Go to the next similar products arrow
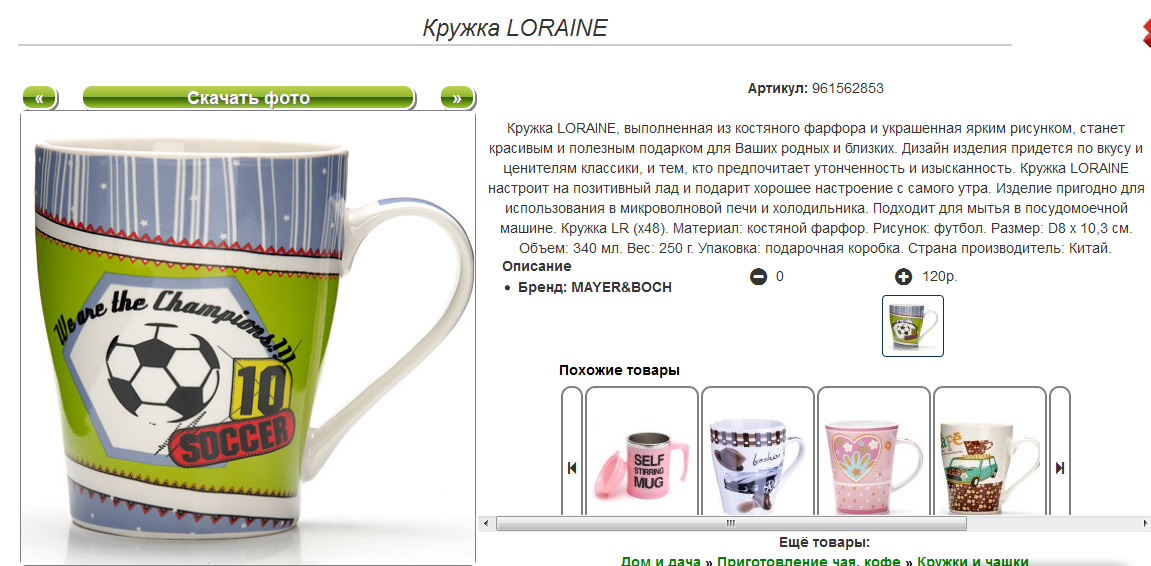 coord(1059,468)
